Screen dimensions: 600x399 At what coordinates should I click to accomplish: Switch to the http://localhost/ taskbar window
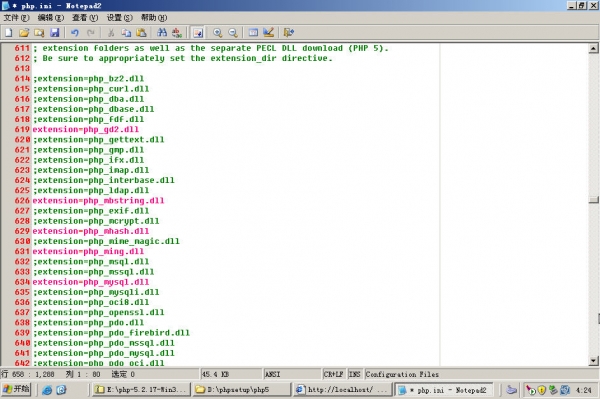point(342,389)
